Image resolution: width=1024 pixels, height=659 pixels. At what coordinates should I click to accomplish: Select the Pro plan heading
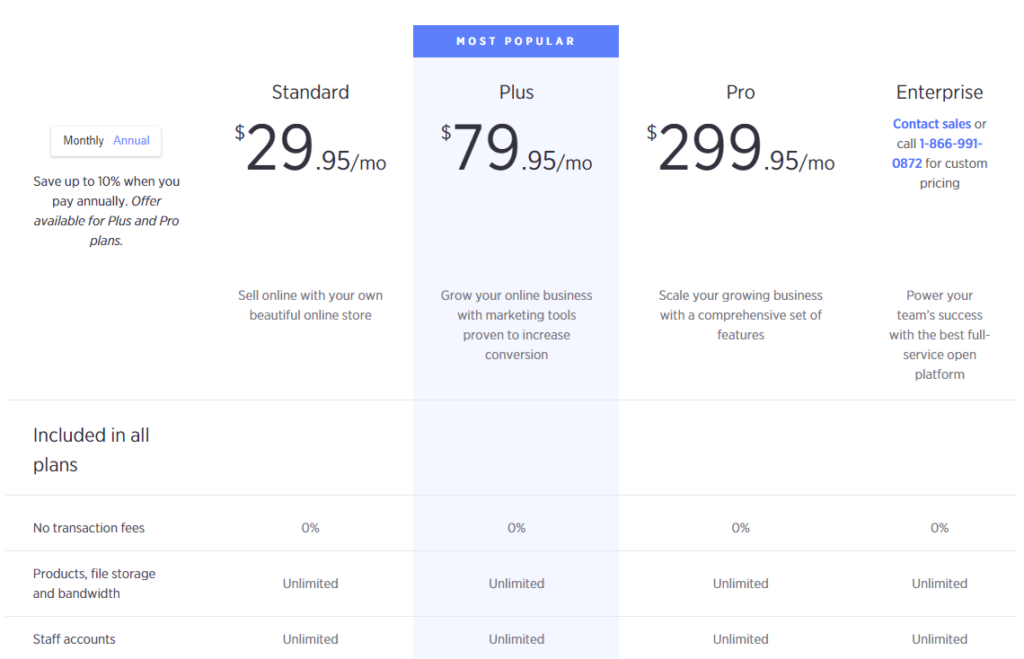tap(740, 92)
